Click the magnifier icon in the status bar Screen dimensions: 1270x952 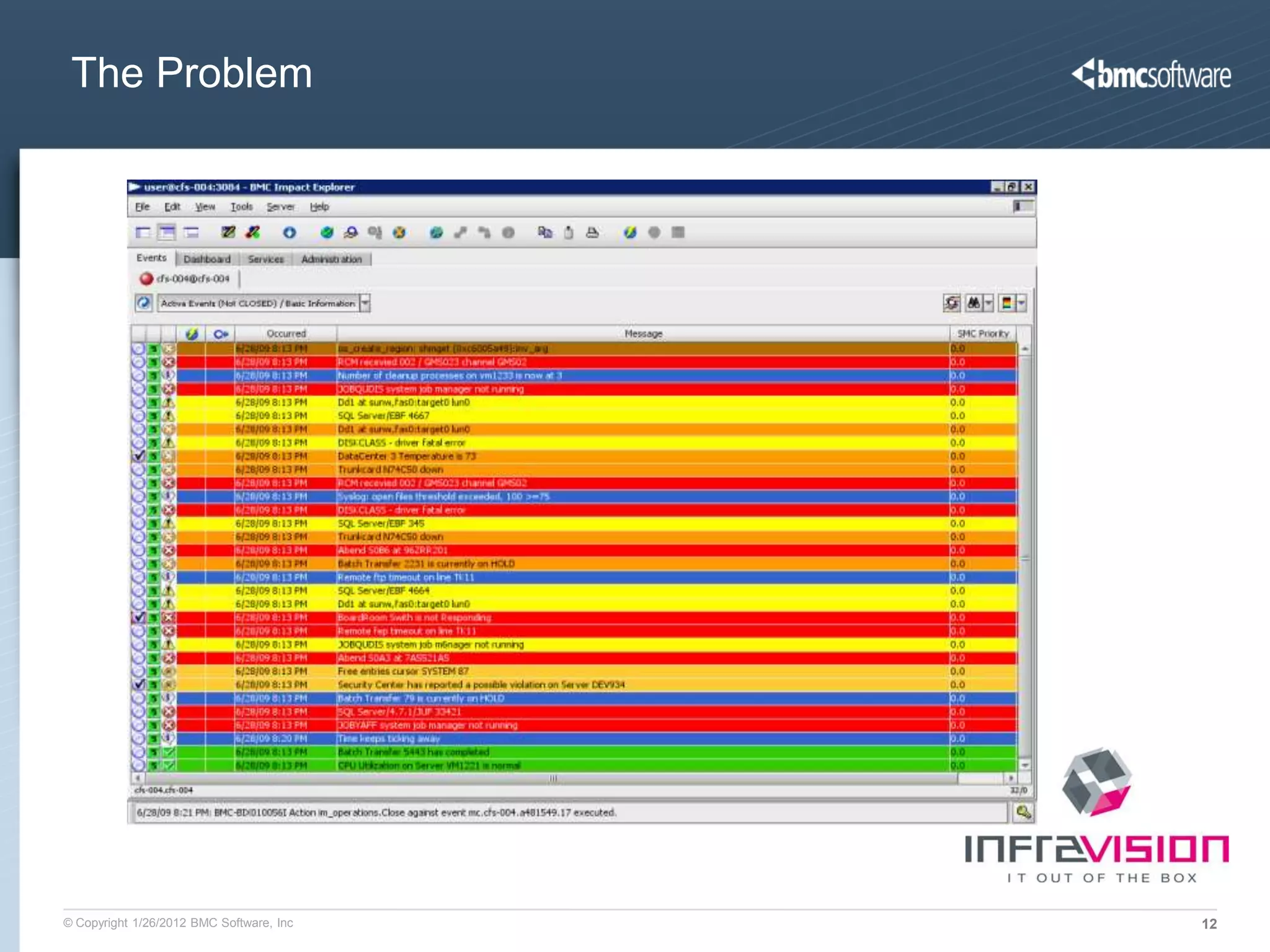[1023, 812]
